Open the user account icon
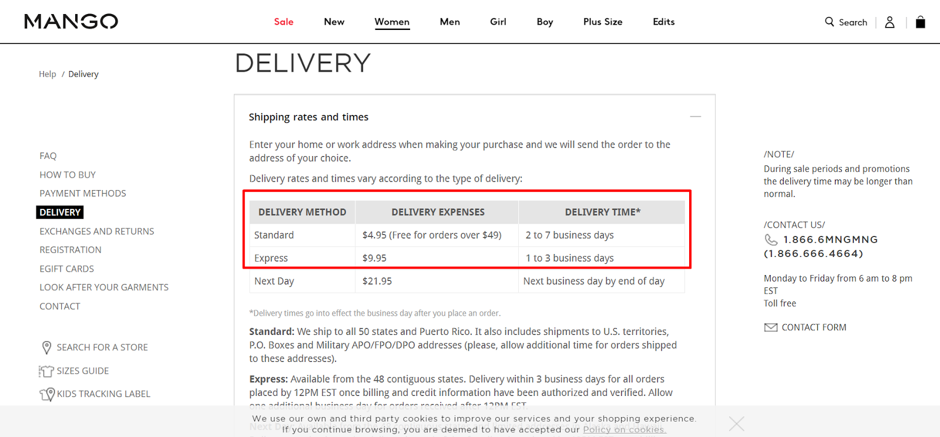Viewport: 940px width, 437px height. 889,21
